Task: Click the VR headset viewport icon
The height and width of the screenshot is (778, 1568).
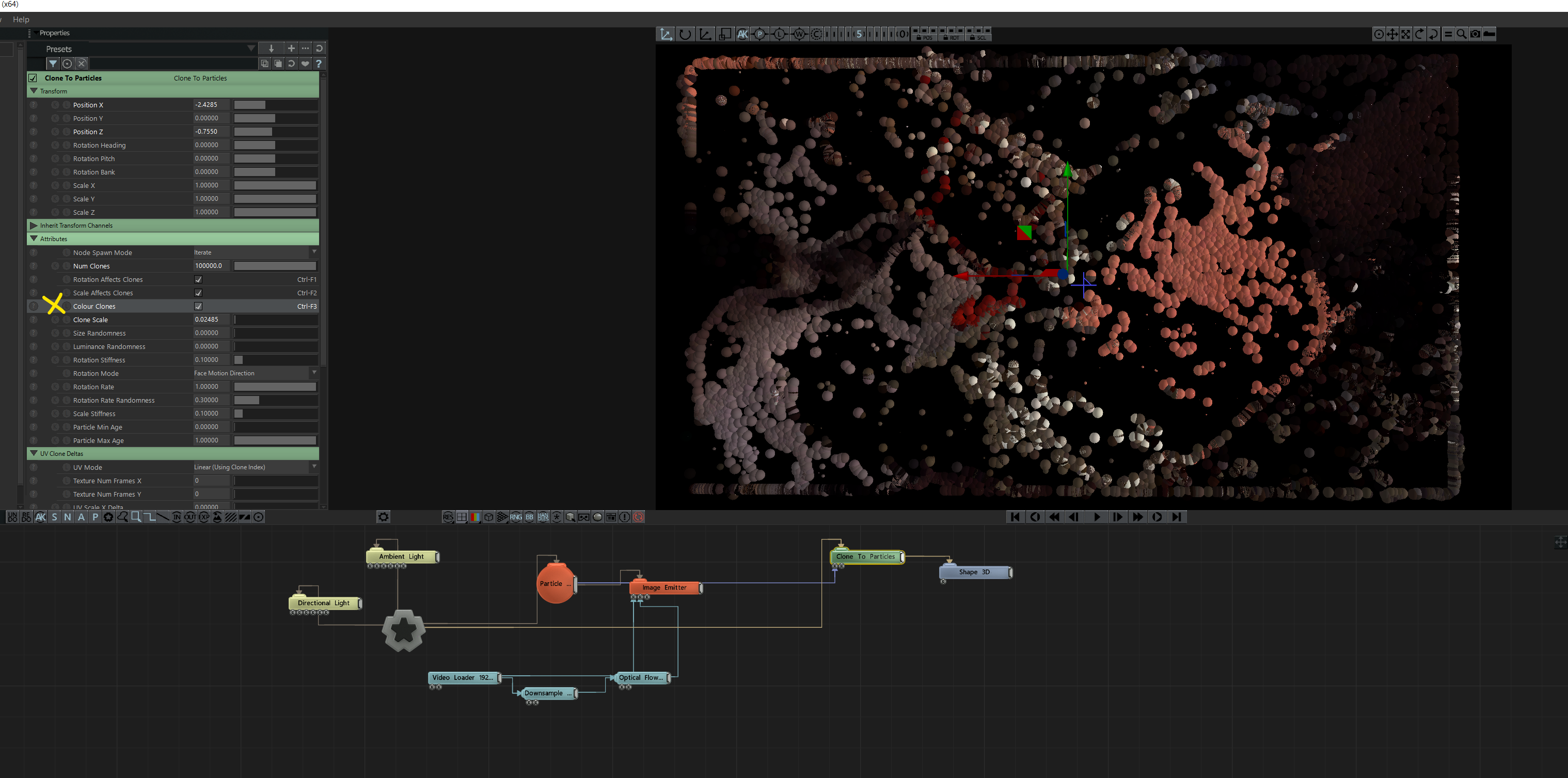Action: coord(584,517)
